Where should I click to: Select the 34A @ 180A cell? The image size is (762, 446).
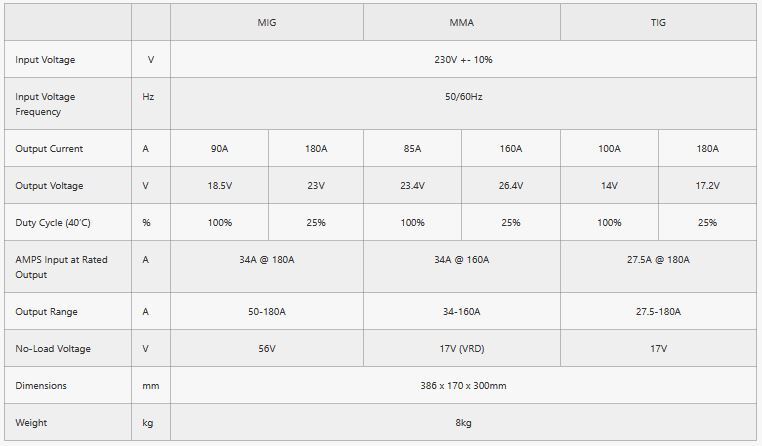point(267,267)
